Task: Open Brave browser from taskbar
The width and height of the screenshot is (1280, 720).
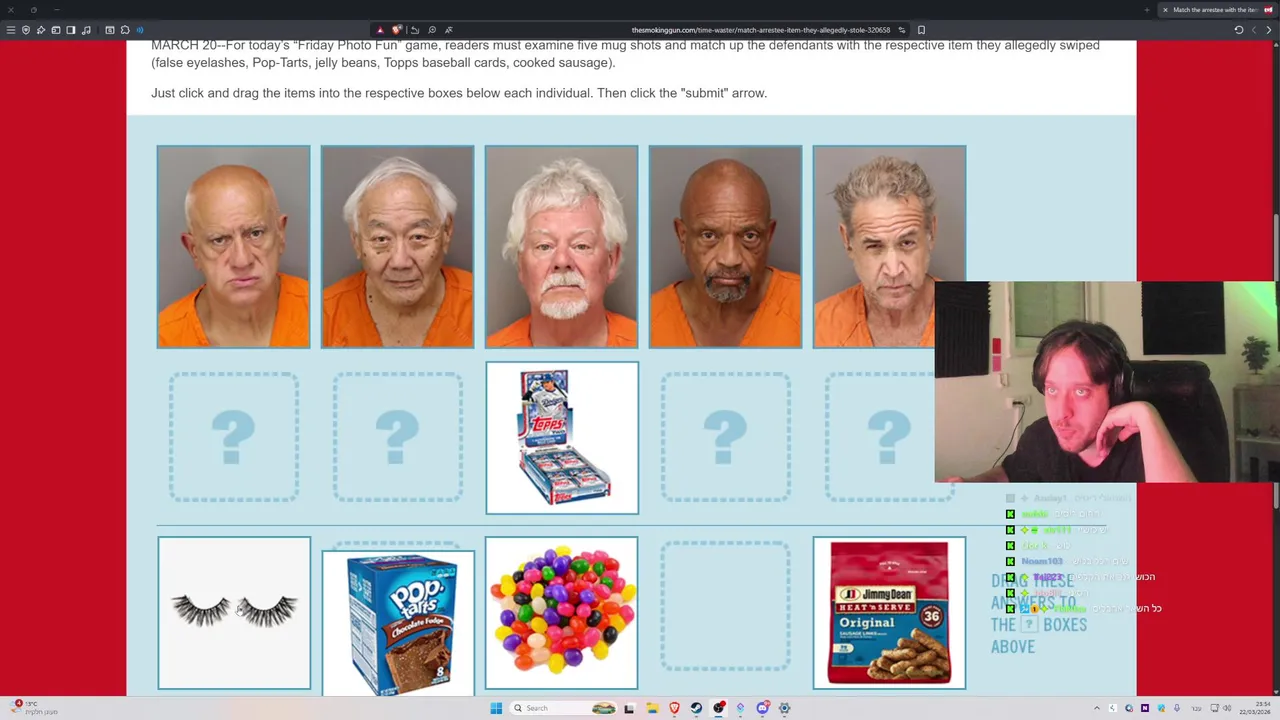Action: [x=674, y=708]
